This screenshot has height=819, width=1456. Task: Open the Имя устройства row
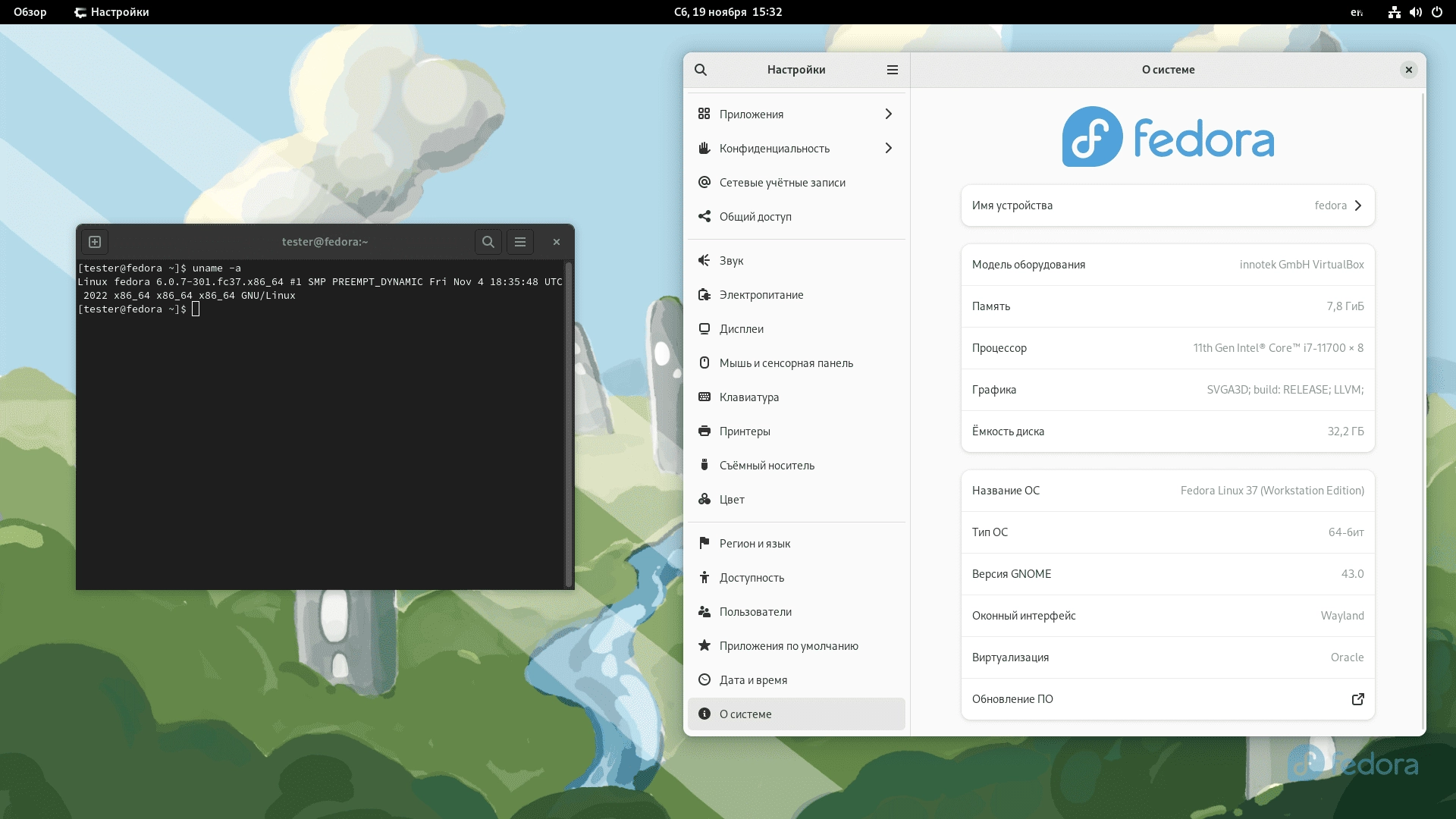[x=1168, y=206]
